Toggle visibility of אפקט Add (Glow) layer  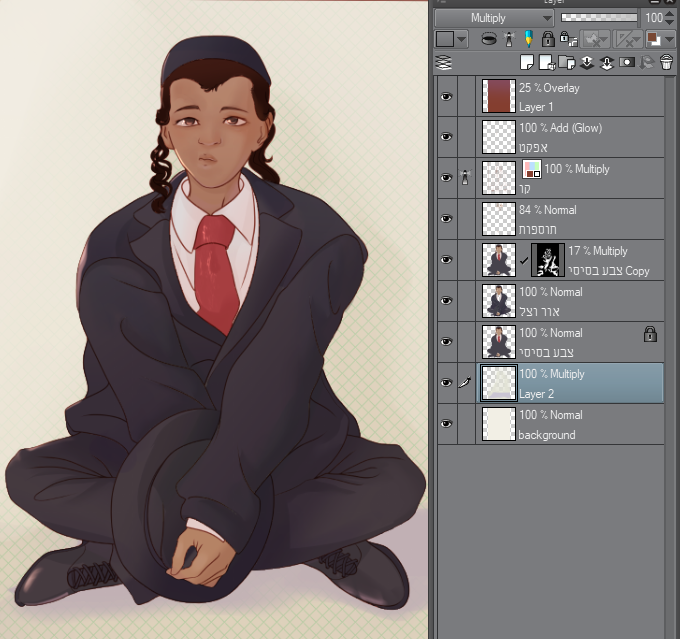pos(446,137)
